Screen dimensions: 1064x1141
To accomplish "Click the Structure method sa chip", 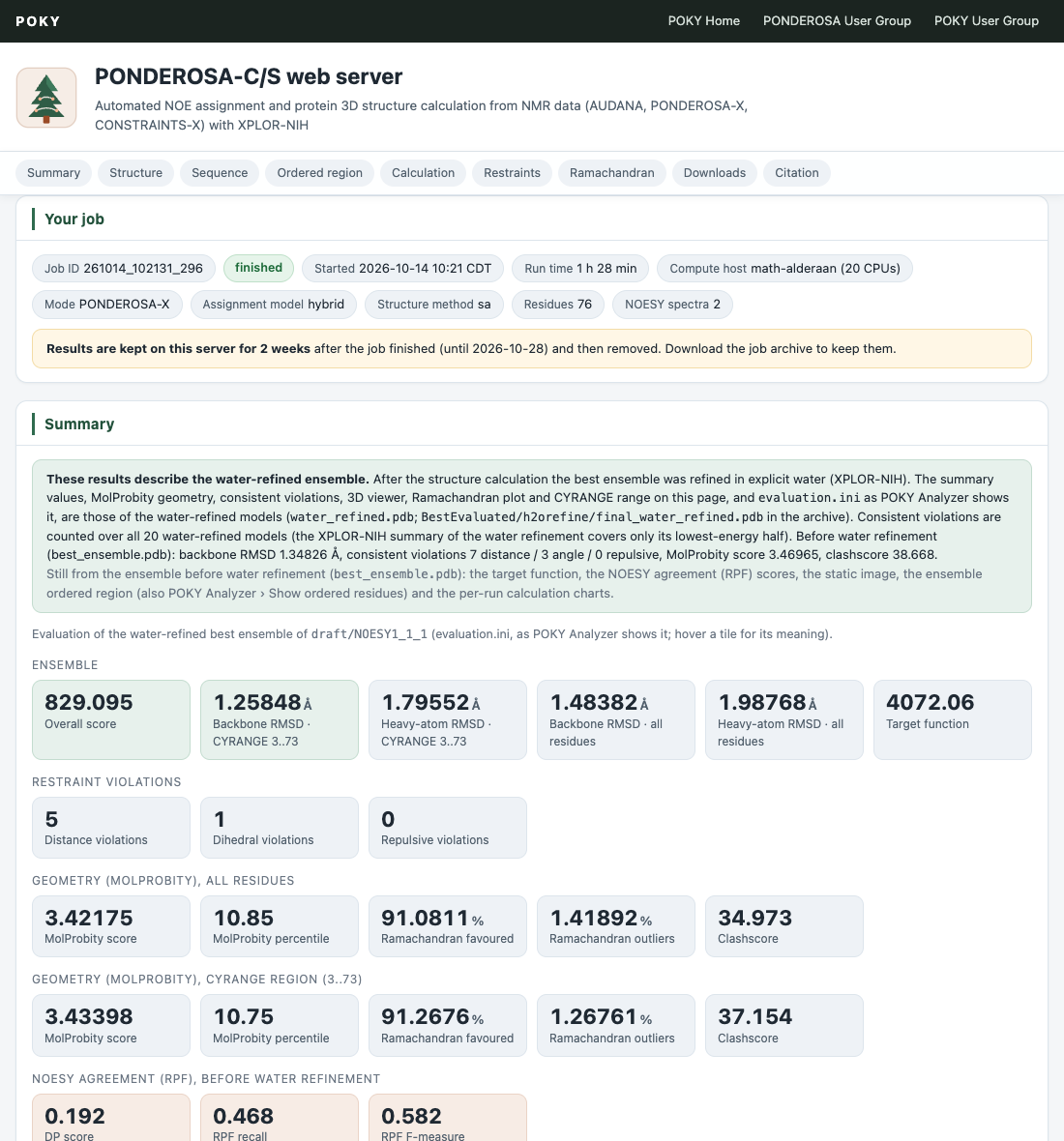I will tap(433, 305).
